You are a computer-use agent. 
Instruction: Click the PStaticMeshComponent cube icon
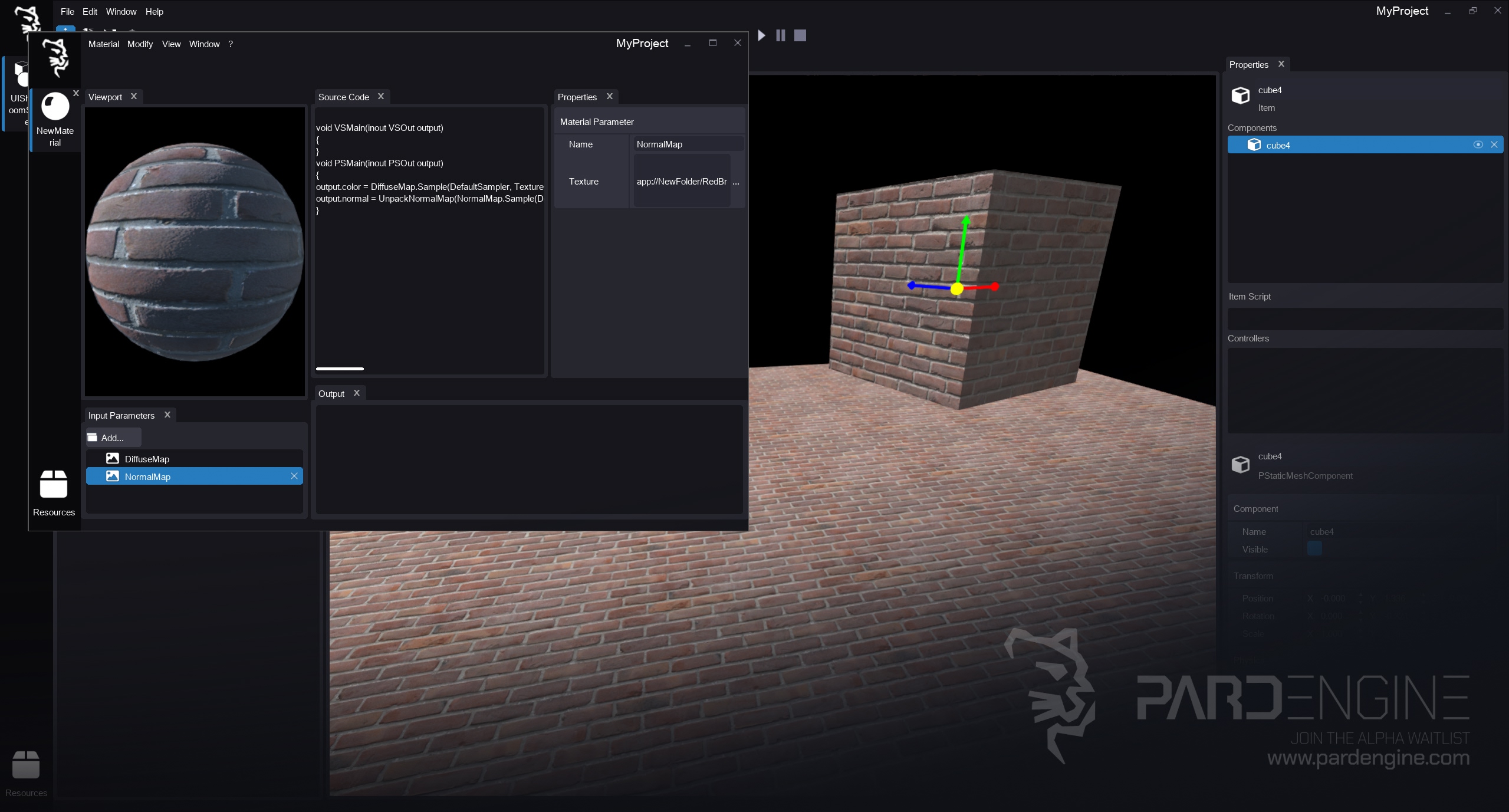coord(1241,465)
